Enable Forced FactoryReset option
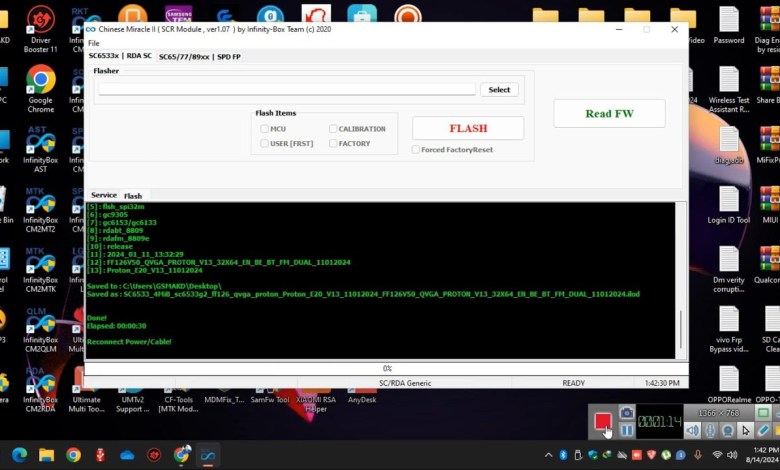The width and height of the screenshot is (780, 470). pos(415,150)
